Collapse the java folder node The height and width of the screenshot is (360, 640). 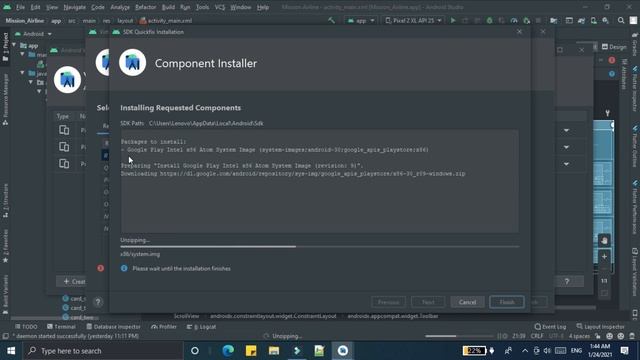(x=23, y=73)
